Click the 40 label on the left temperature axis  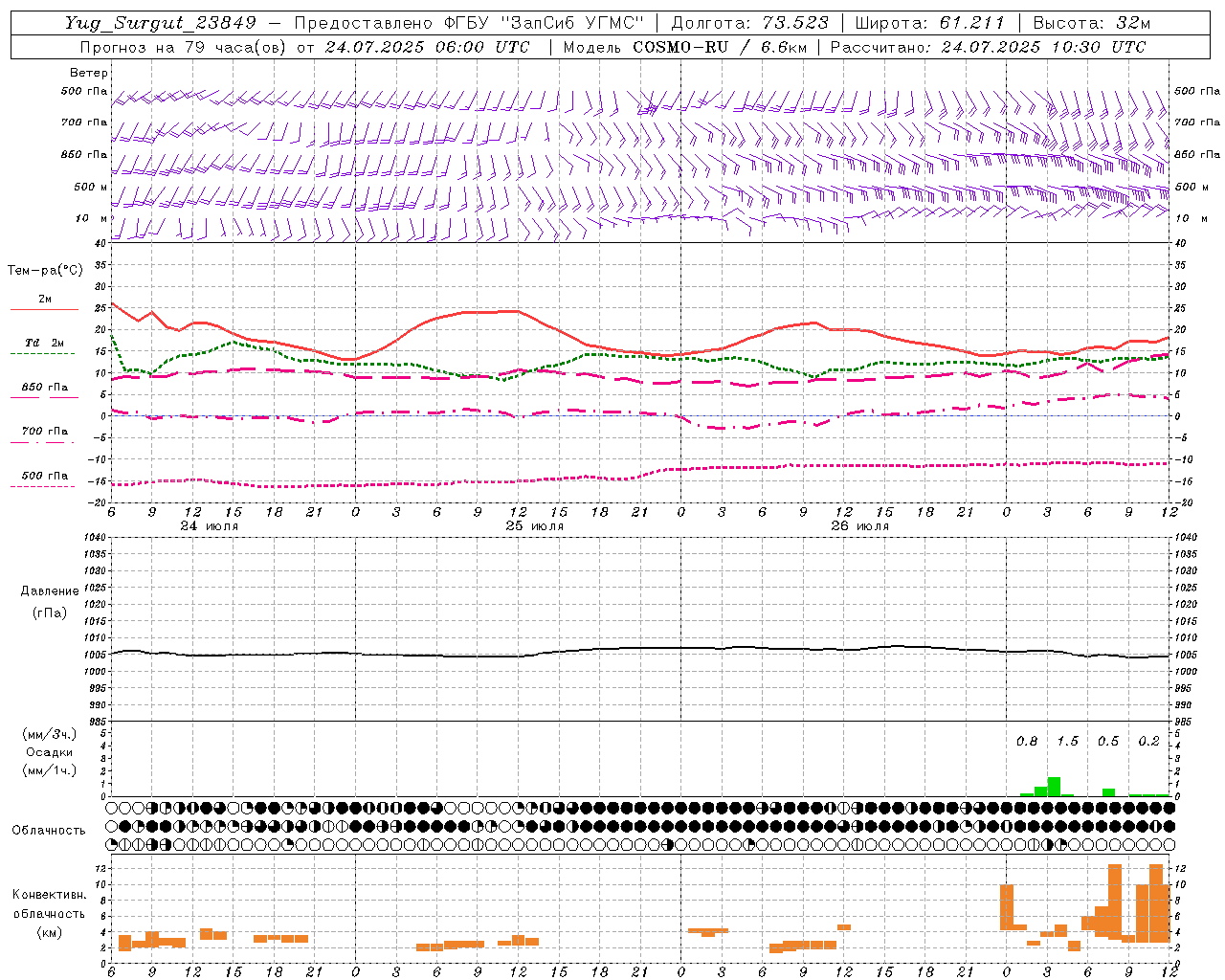100,243
